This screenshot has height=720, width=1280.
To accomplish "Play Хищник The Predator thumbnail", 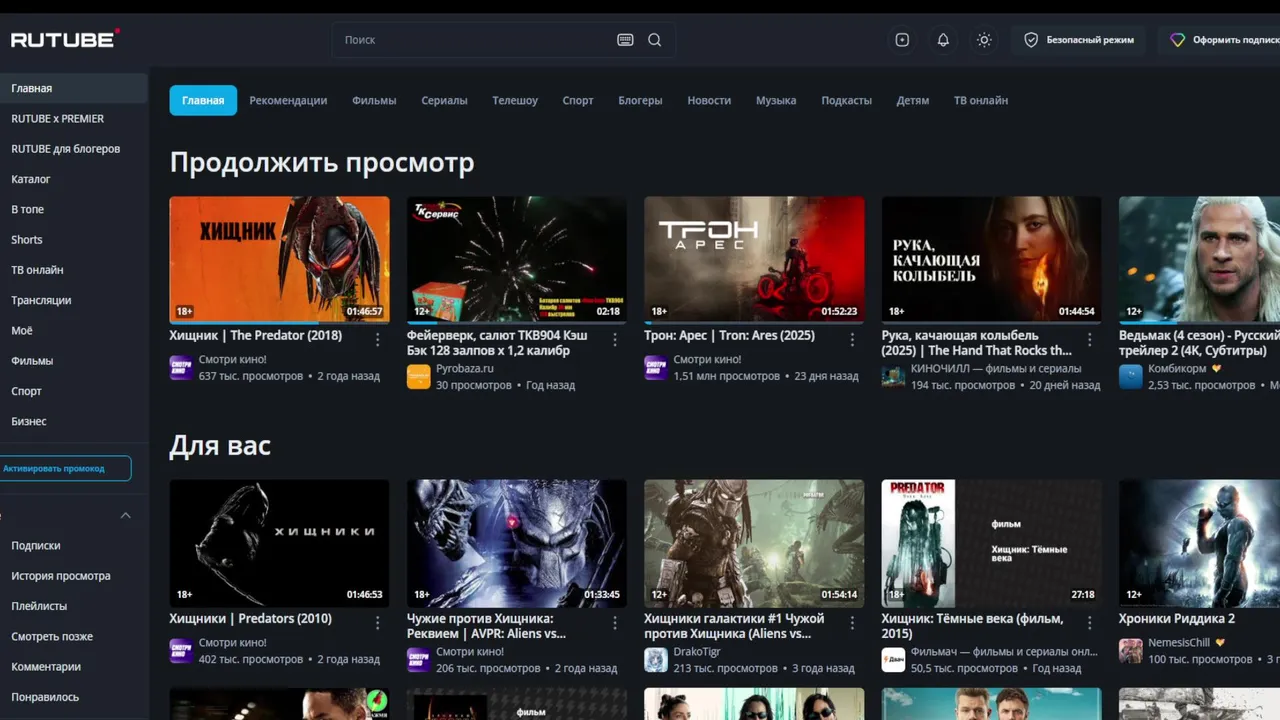I will click(279, 259).
